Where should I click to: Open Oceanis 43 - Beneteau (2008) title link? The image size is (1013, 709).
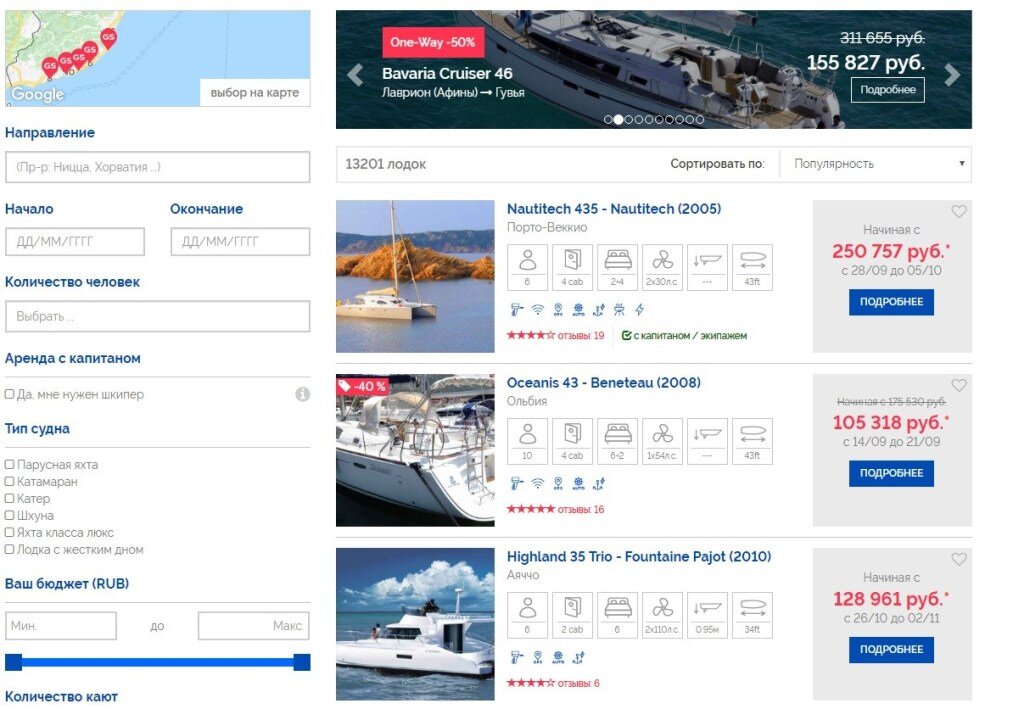[x=603, y=383]
